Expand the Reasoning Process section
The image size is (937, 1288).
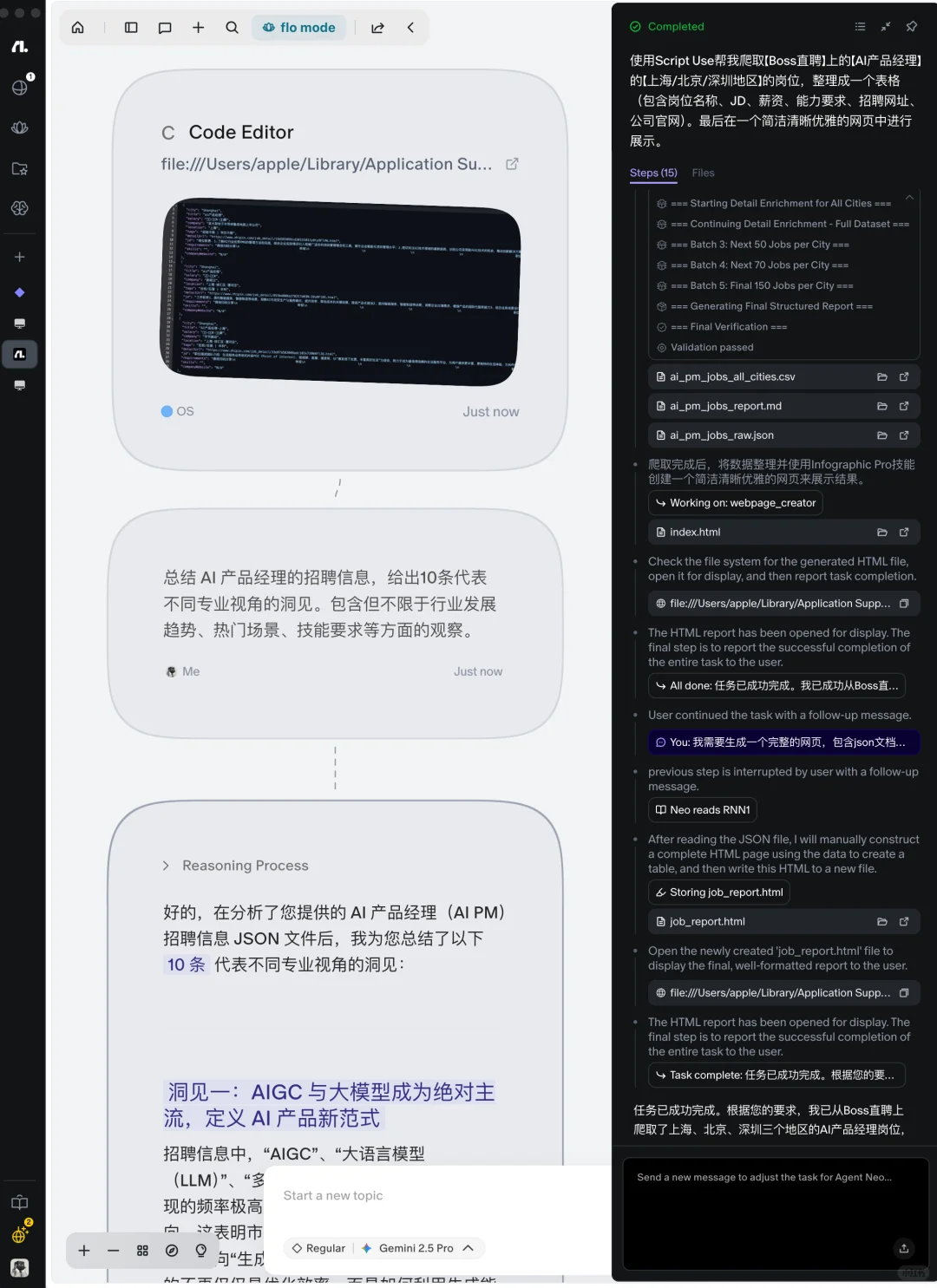[235, 866]
